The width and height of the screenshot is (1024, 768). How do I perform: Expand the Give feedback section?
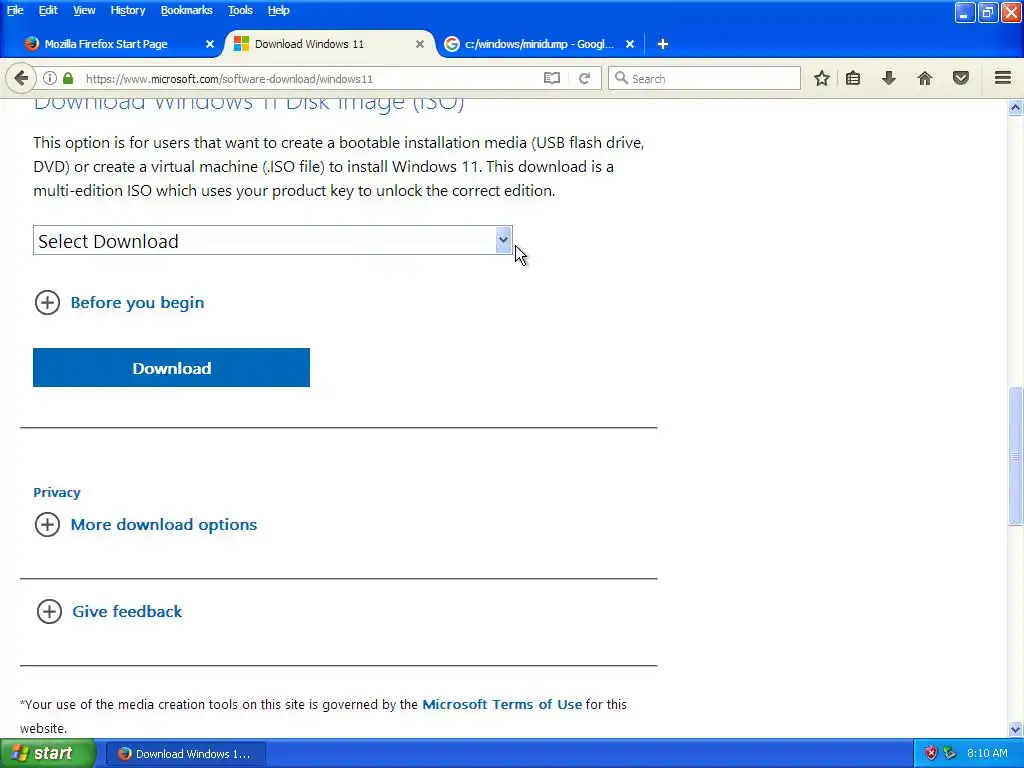coord(108,611)
